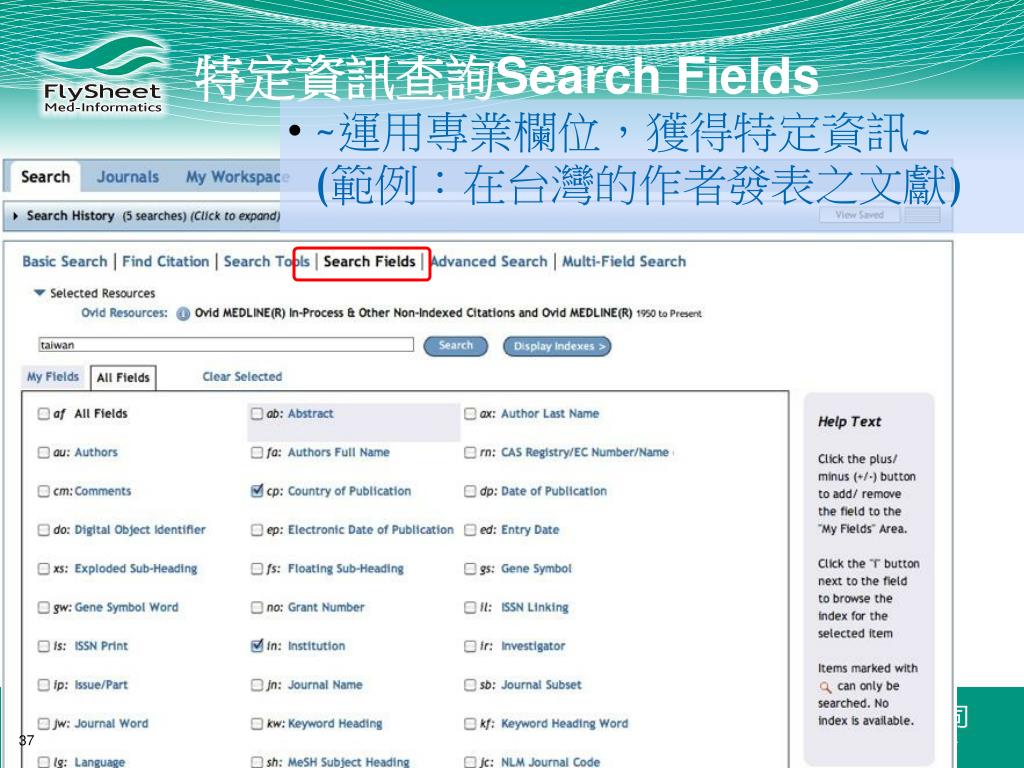Image resolution: width=1024 pixels, height=768 pixels.
Task: Check the kw Keyword Heading checkbox
Action: click(257, 724)
